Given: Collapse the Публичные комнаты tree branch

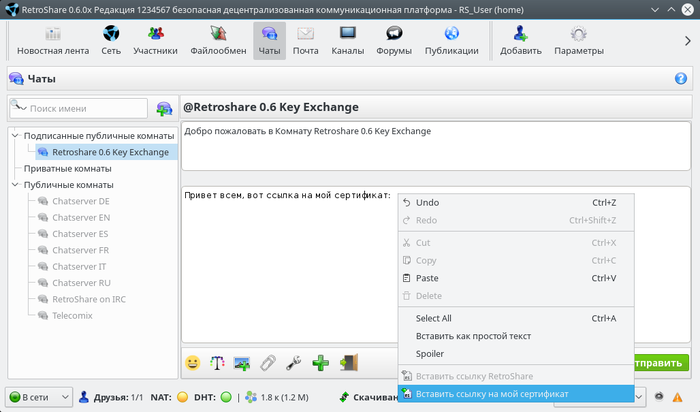Looking at the screenshot, I should click(15, 185).
